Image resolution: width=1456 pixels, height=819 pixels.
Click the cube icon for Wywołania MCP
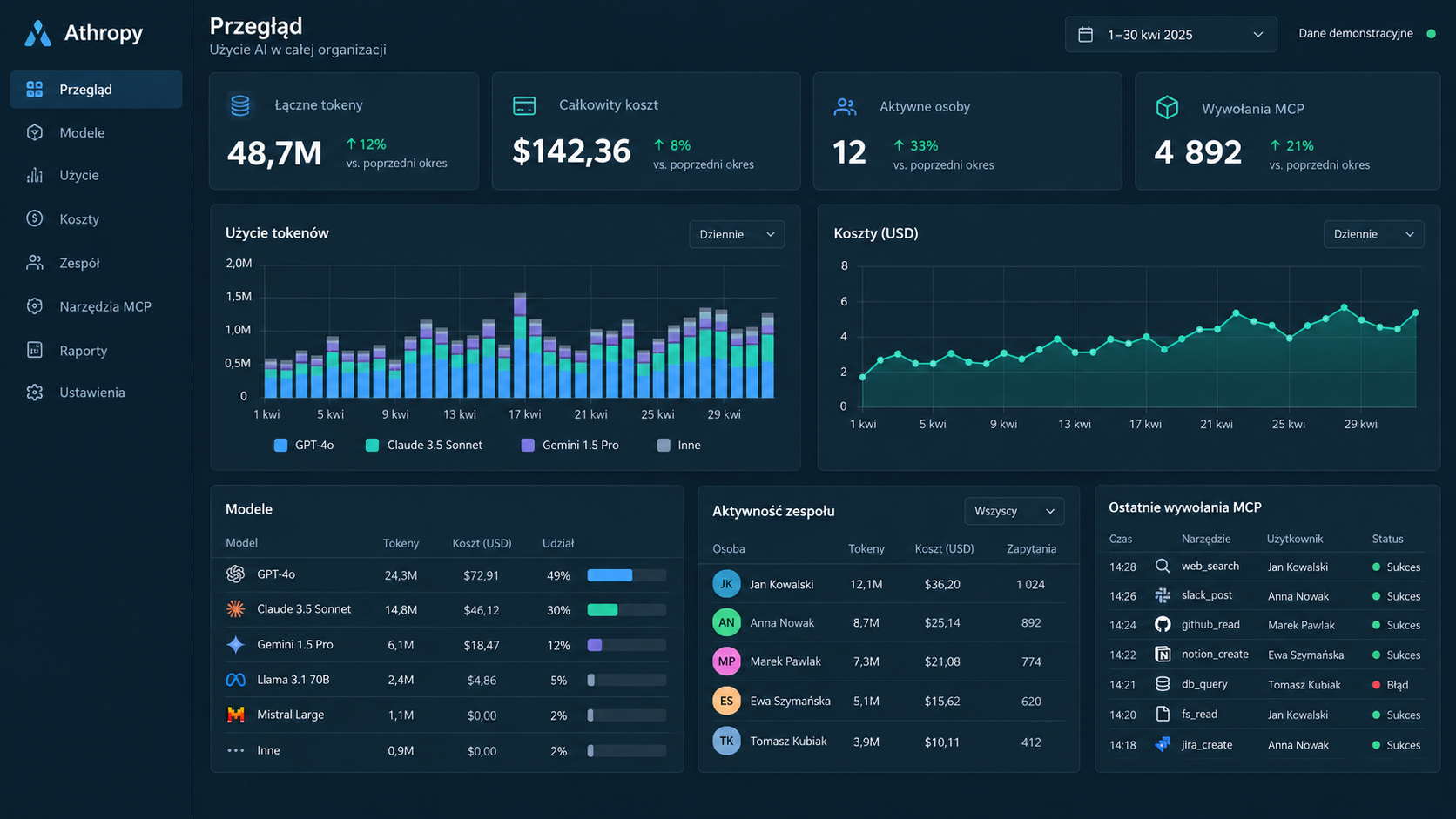point(1167,108)
